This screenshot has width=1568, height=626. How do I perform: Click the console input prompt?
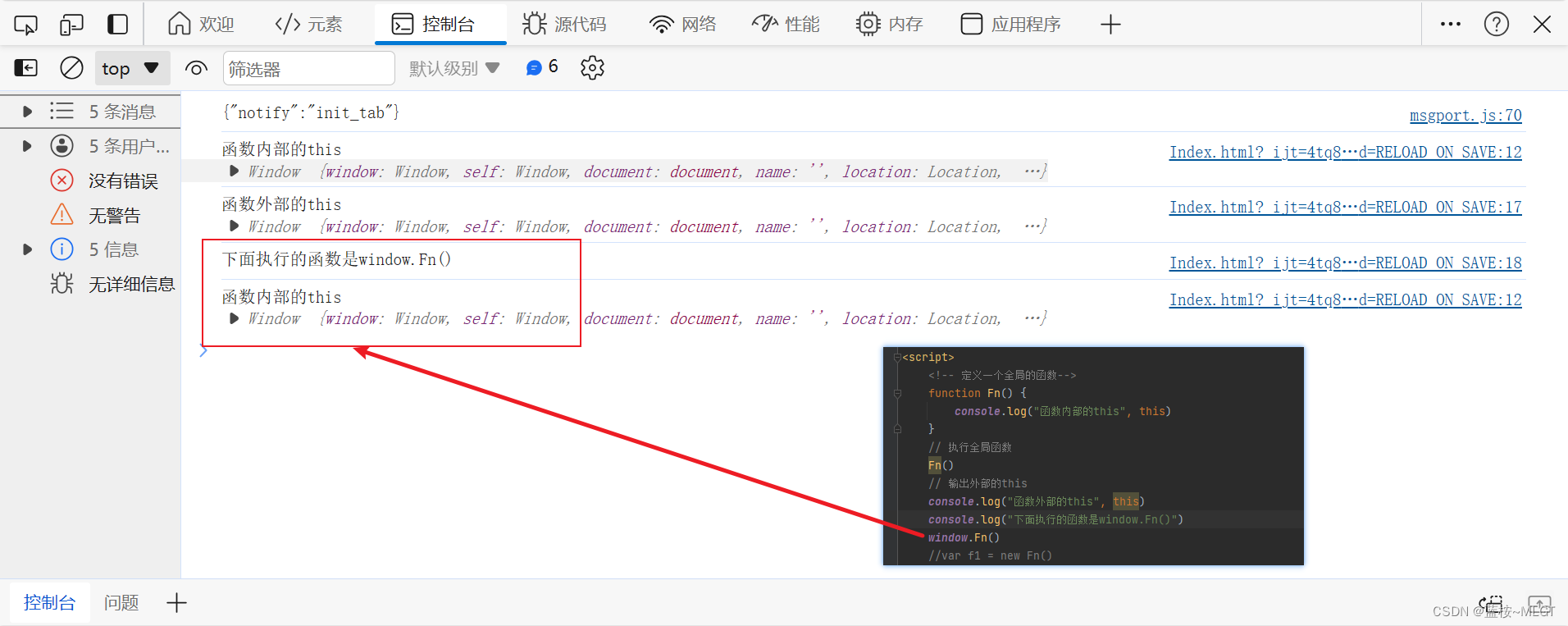coord(861,351)
